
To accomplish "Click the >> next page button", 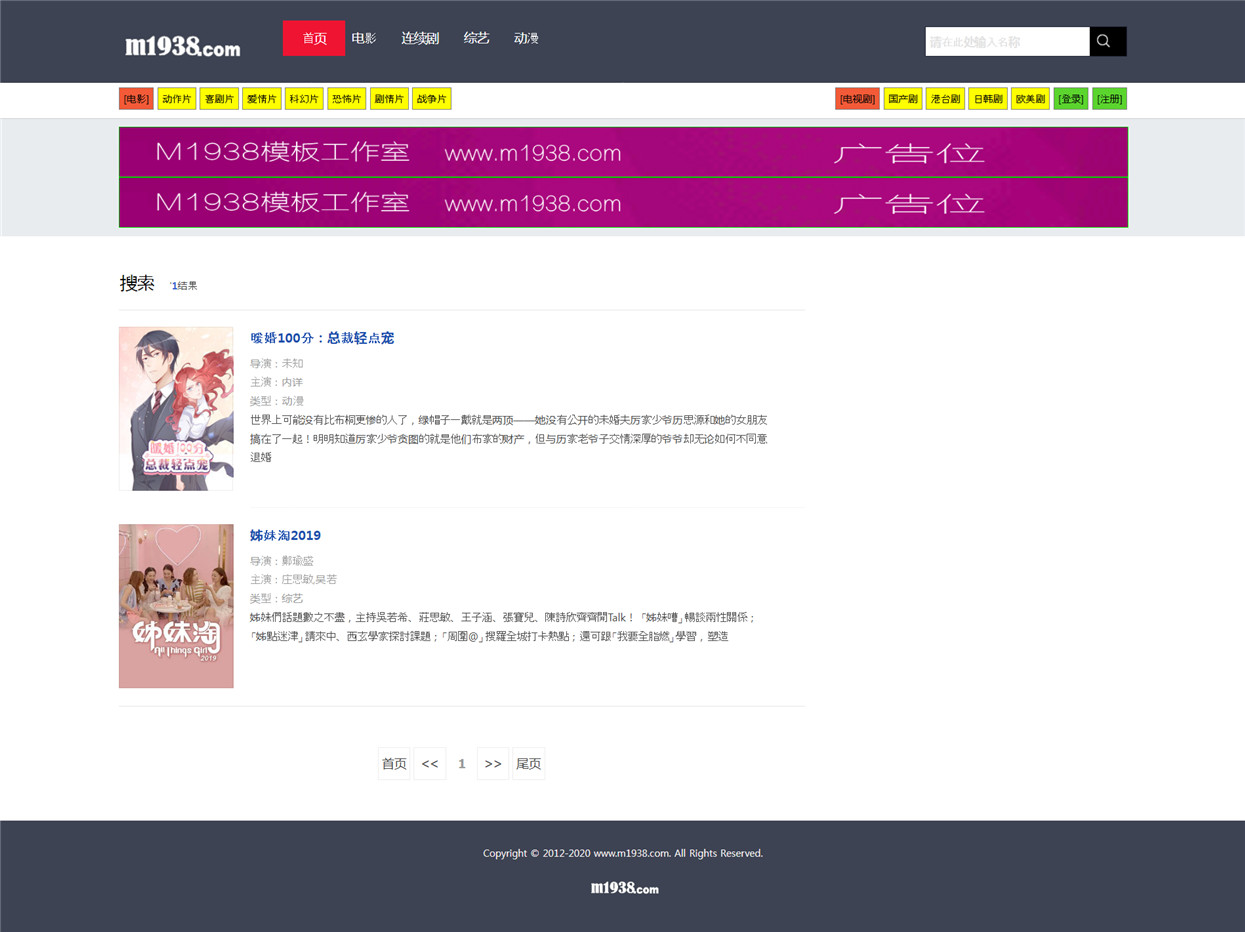I will pyautogui.click(x=493, y=764).
